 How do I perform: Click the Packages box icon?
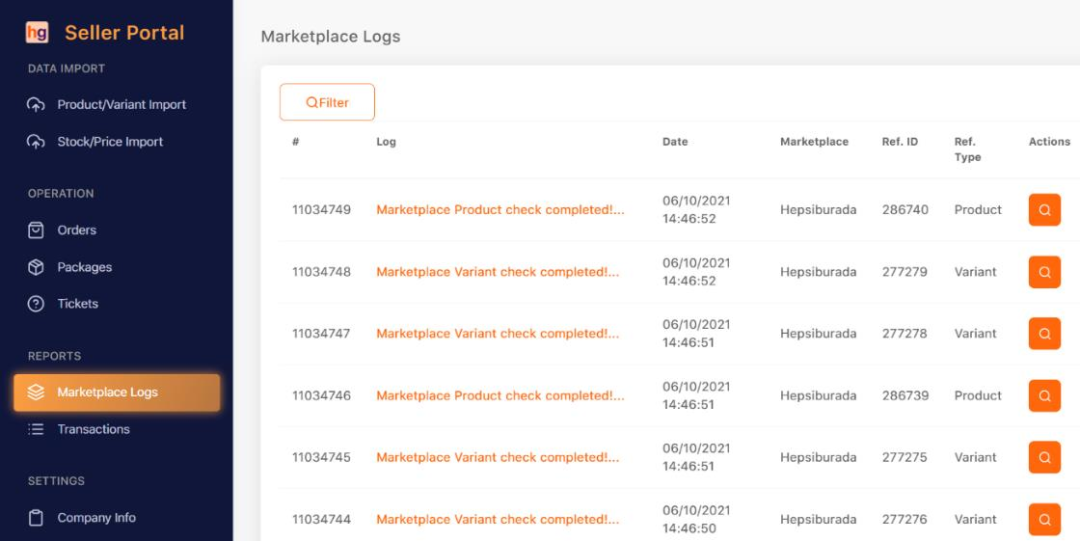point(36,267)
